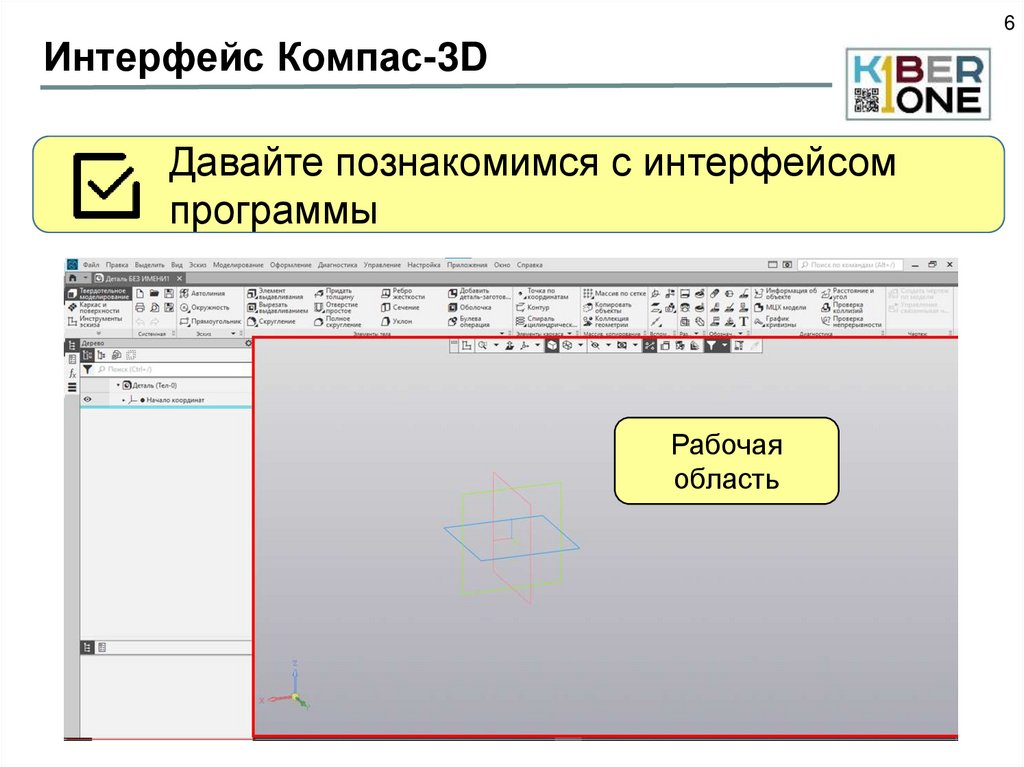The width and height of the screenshot is (1024, 767).
Task: Expand the Деталь (Тел-0) tree node
Action: coord(118,385)
